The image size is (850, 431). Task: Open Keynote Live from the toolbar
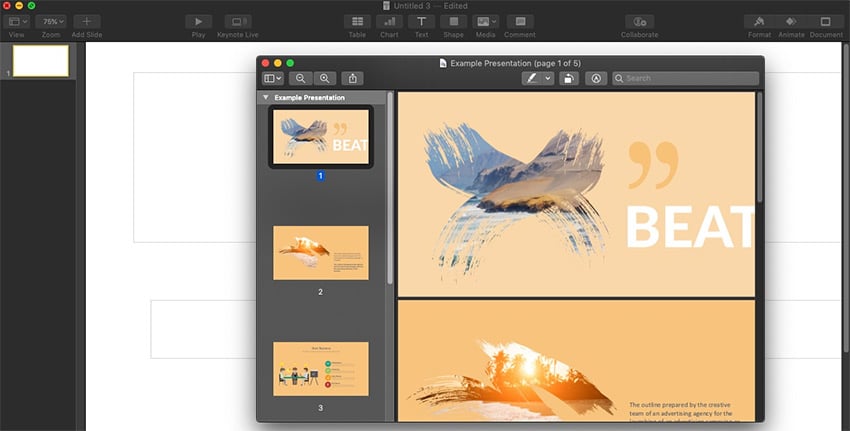click(237, 21)
